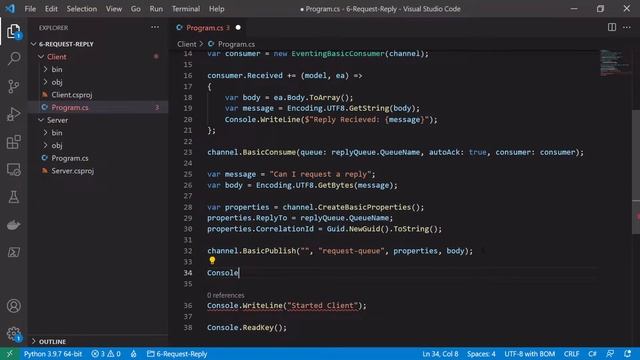The width and height of the screenshot is (640, 360).
Task: Open the Docker view
Action: tap(13, 225)
